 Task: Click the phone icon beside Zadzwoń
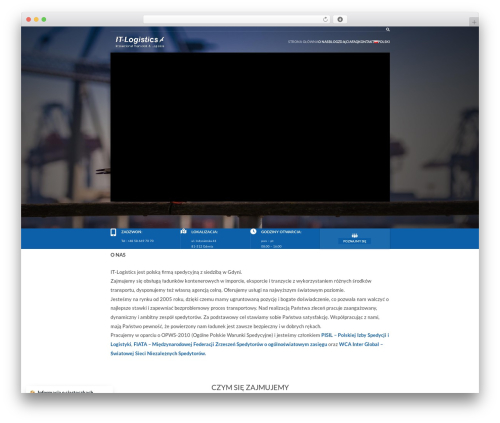click(113, 232)
